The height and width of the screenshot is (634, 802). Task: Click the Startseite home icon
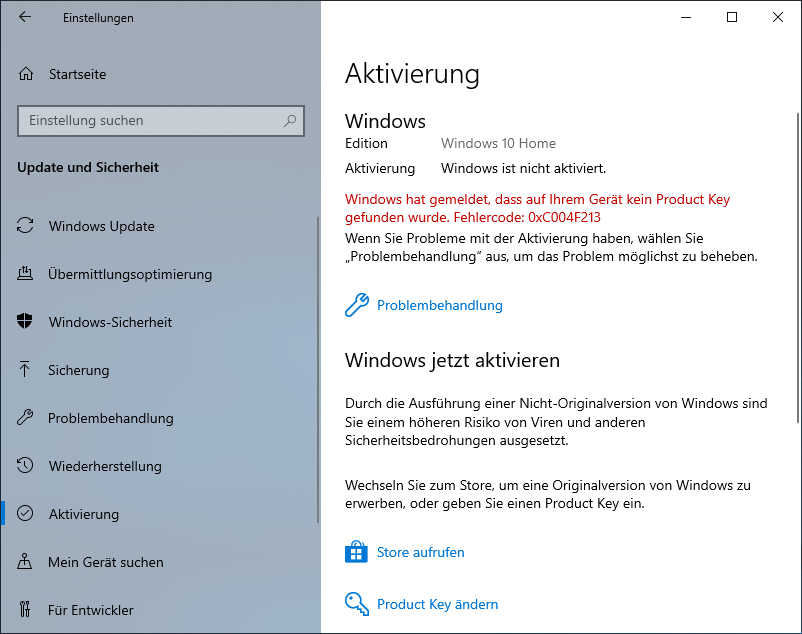(x=26, y=74)
